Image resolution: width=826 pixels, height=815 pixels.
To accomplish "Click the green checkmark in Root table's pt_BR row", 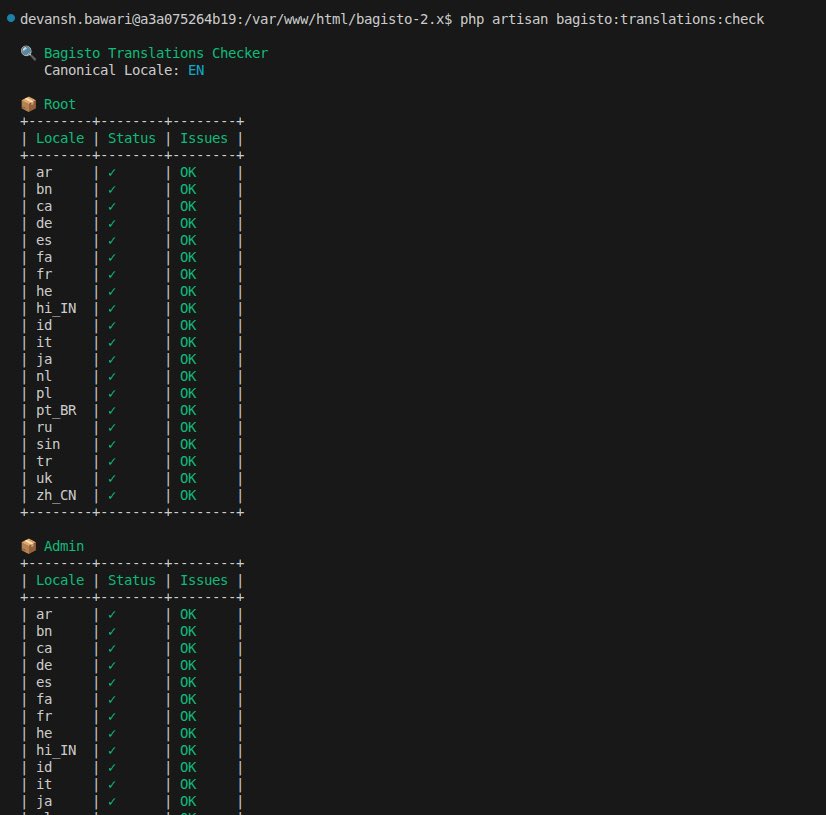I will pos(112,410).
